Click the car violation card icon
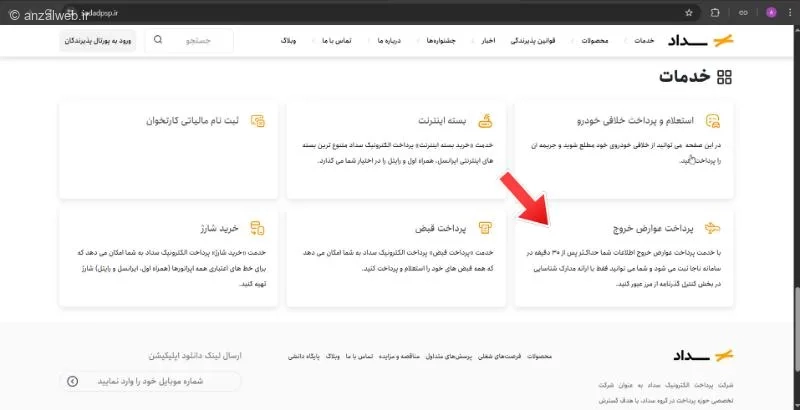The height and width of the screenshot is (410, 800). pos(713,121)
